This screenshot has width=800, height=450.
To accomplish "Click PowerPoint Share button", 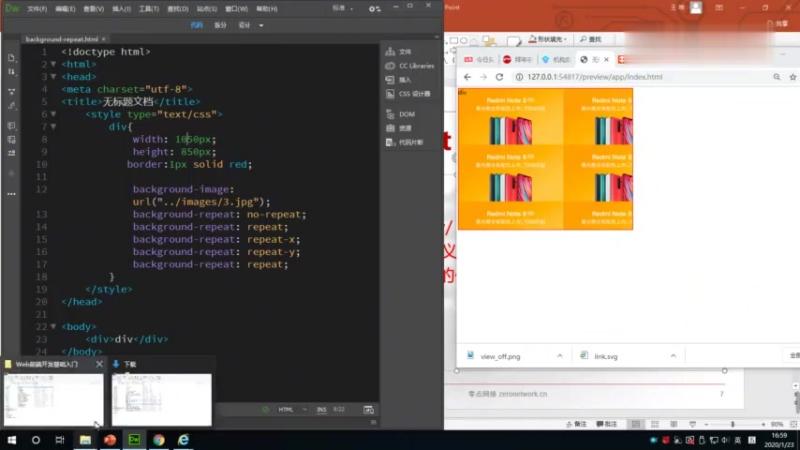I will click(x=778, y=23).
